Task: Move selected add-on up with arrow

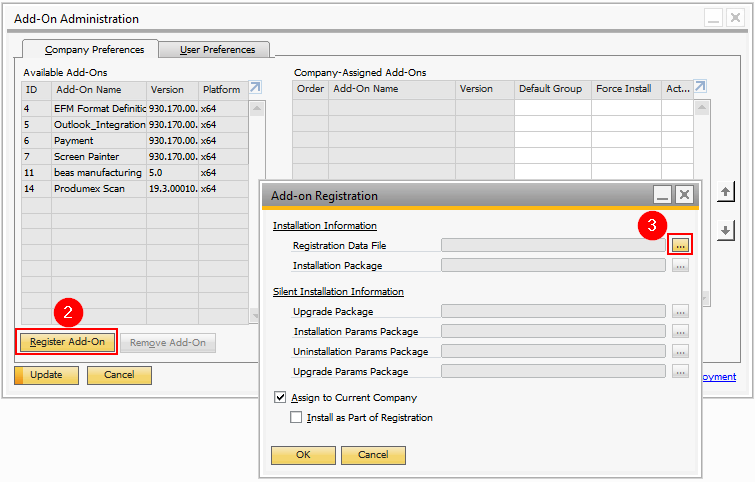Action: 727,191
